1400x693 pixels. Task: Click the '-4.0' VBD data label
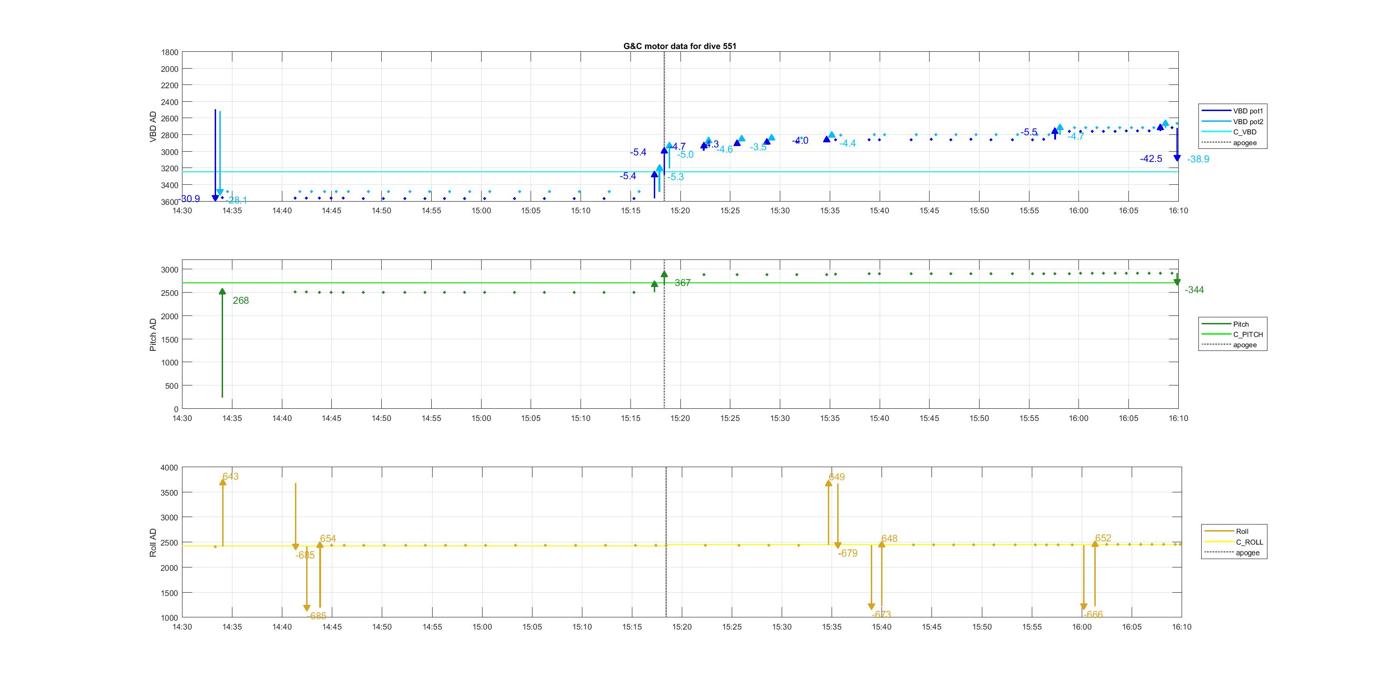pos(800,141)
